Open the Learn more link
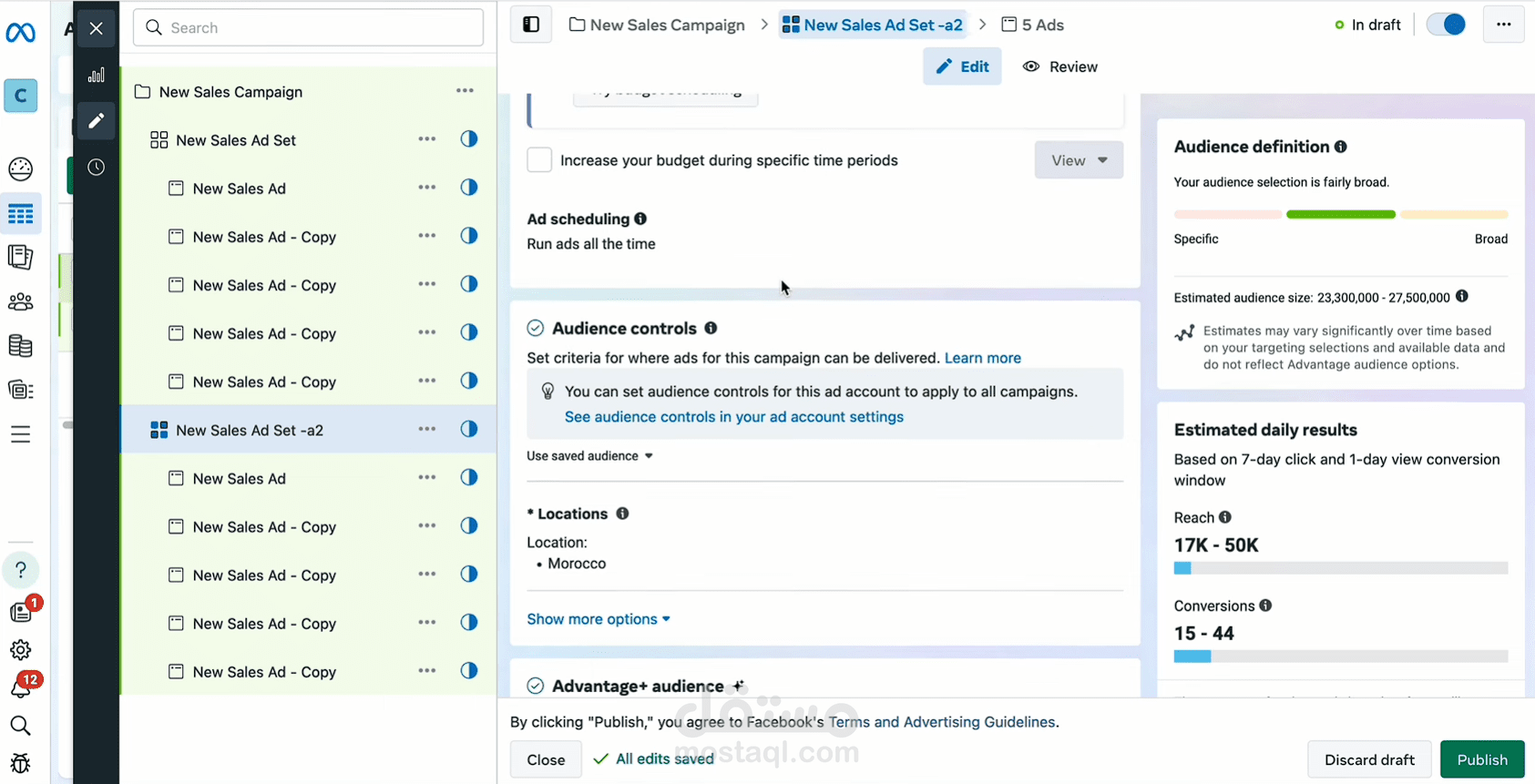Screen dimensions: 1535x784 coord(982,358)
